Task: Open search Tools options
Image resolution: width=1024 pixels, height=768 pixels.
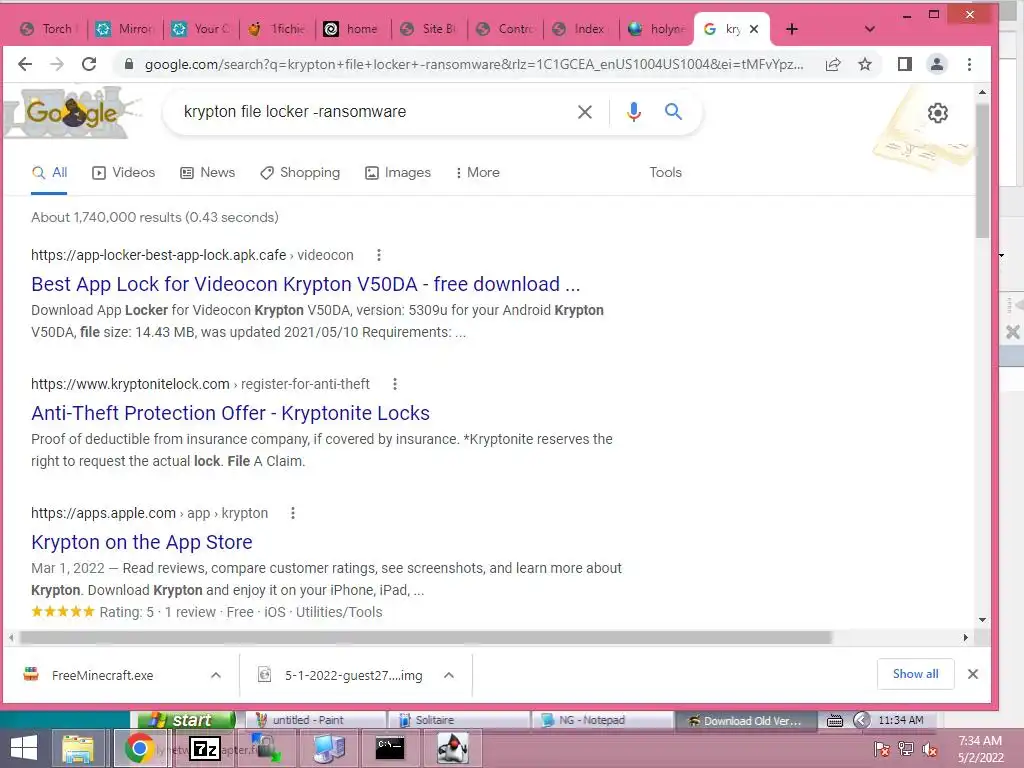Action: point(665,172)
